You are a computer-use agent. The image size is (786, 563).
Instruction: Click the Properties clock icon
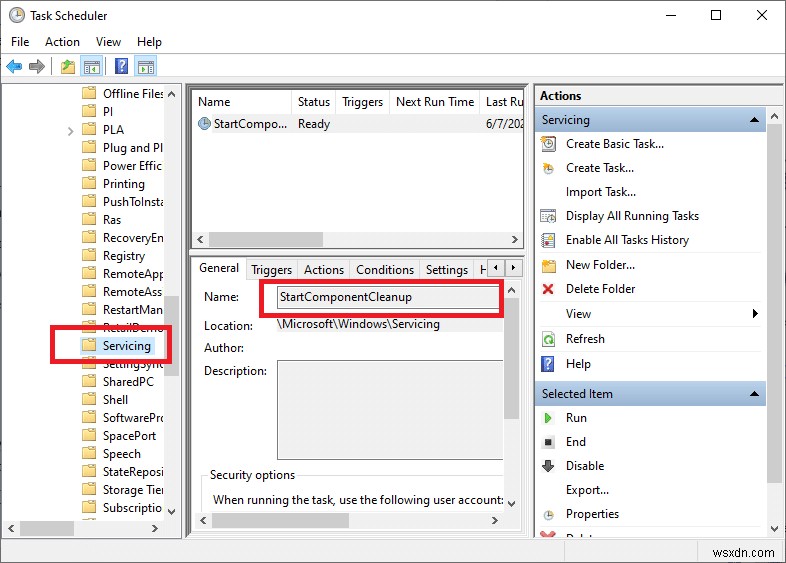coord(549,515)
